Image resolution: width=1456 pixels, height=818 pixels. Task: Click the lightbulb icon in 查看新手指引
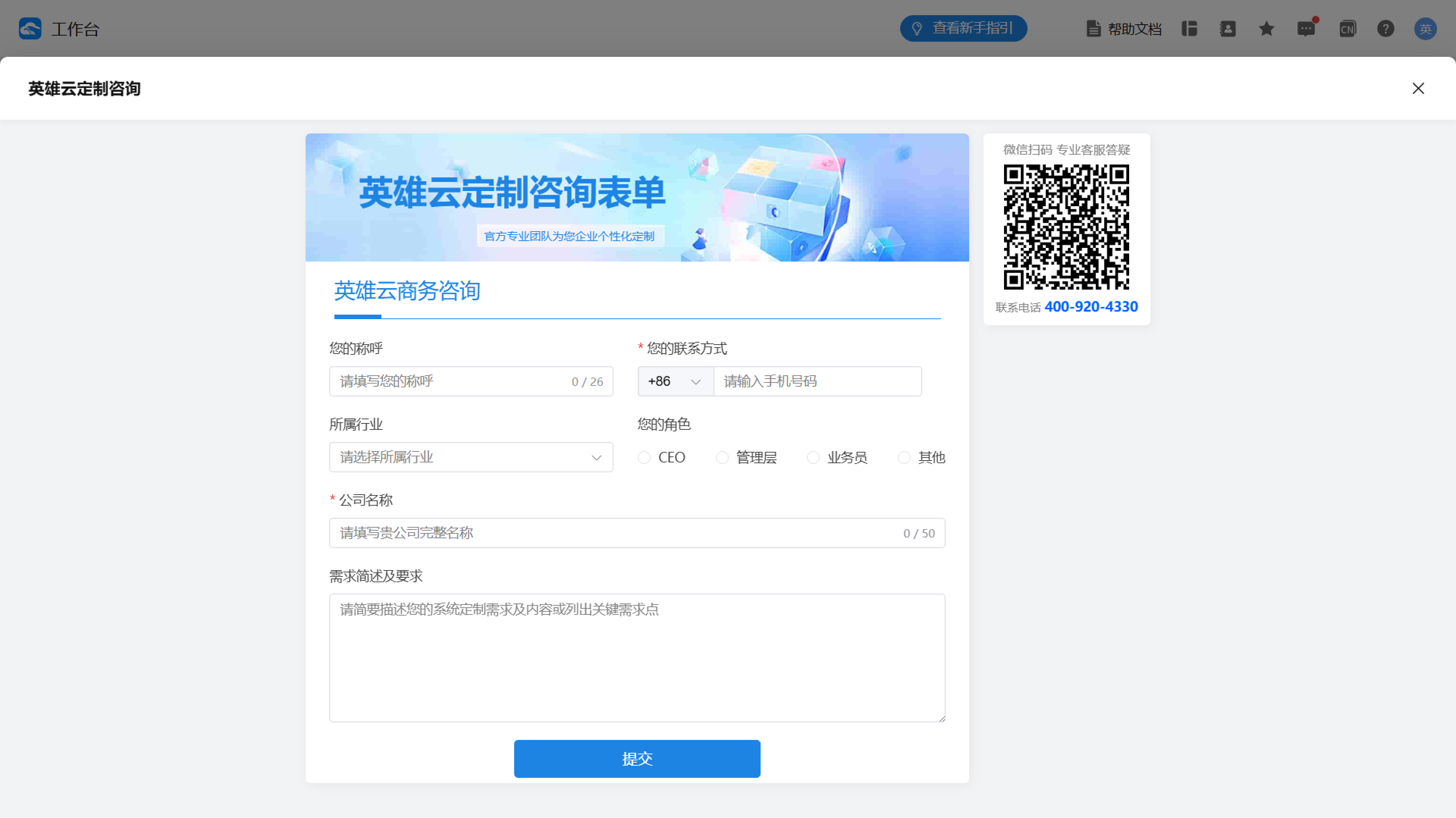tap(917, 28)
